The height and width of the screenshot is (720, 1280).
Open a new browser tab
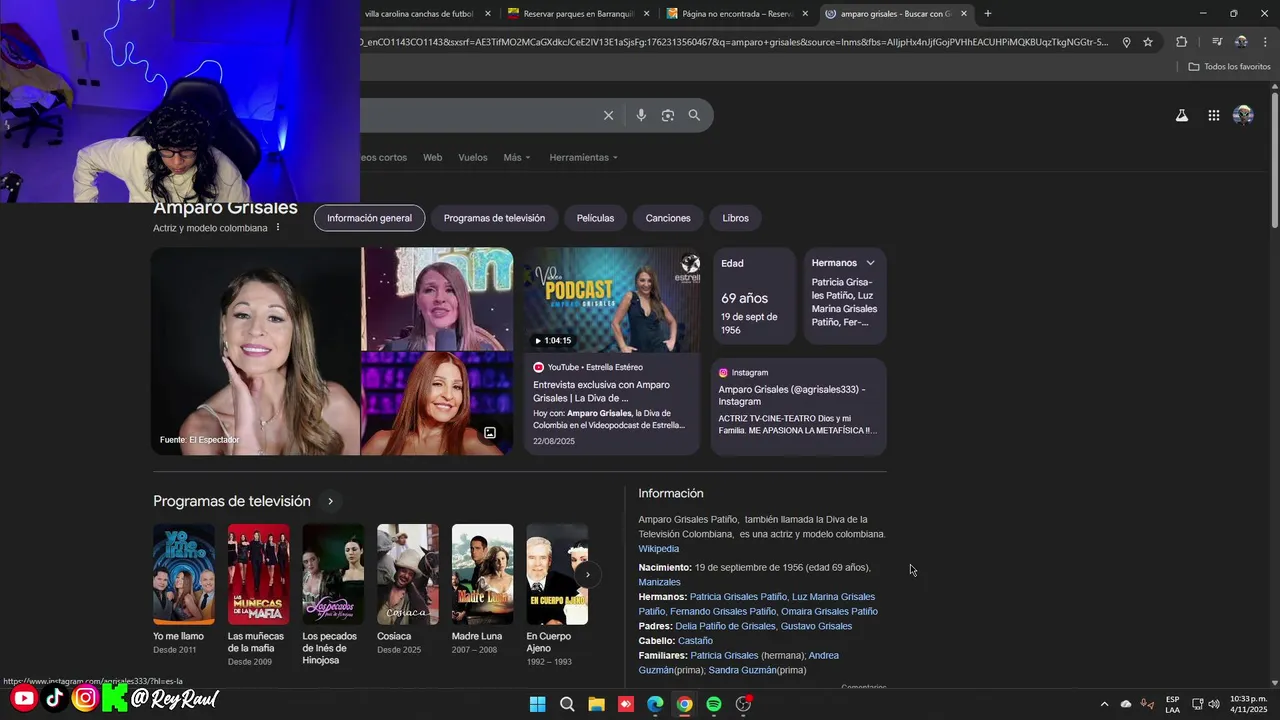tap(988, 14)
